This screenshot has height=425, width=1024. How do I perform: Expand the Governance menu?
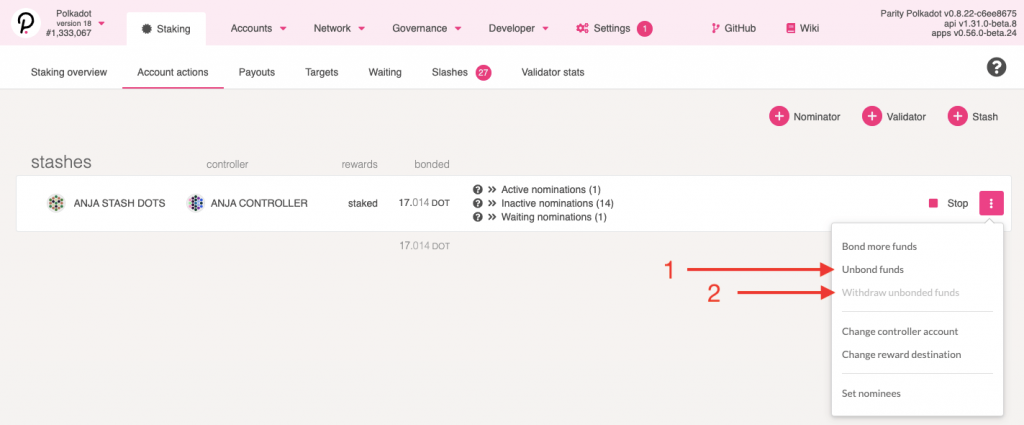426,29
